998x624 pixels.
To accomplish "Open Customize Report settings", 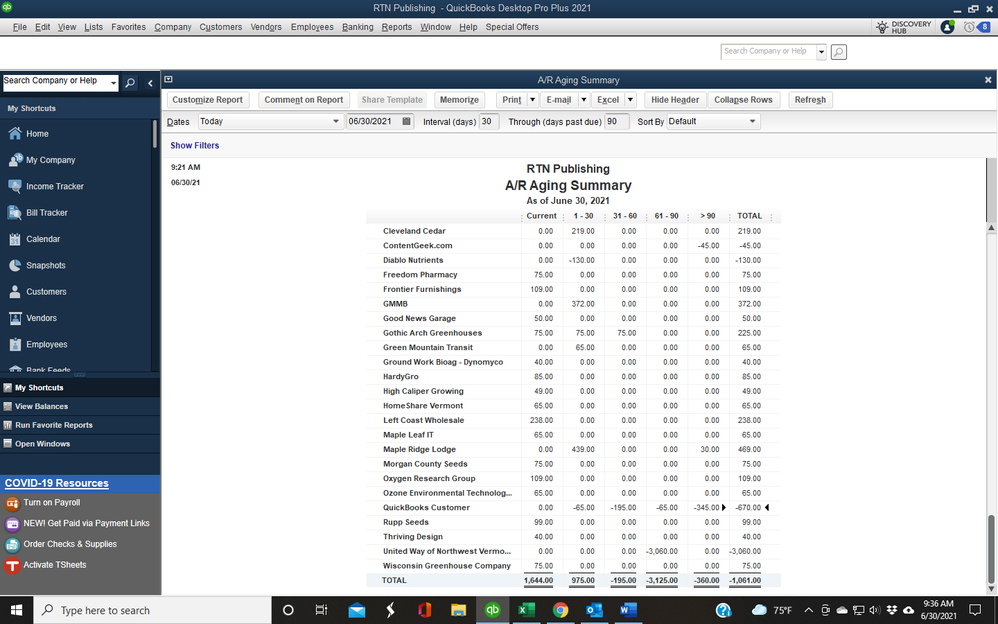I will 207,100.
